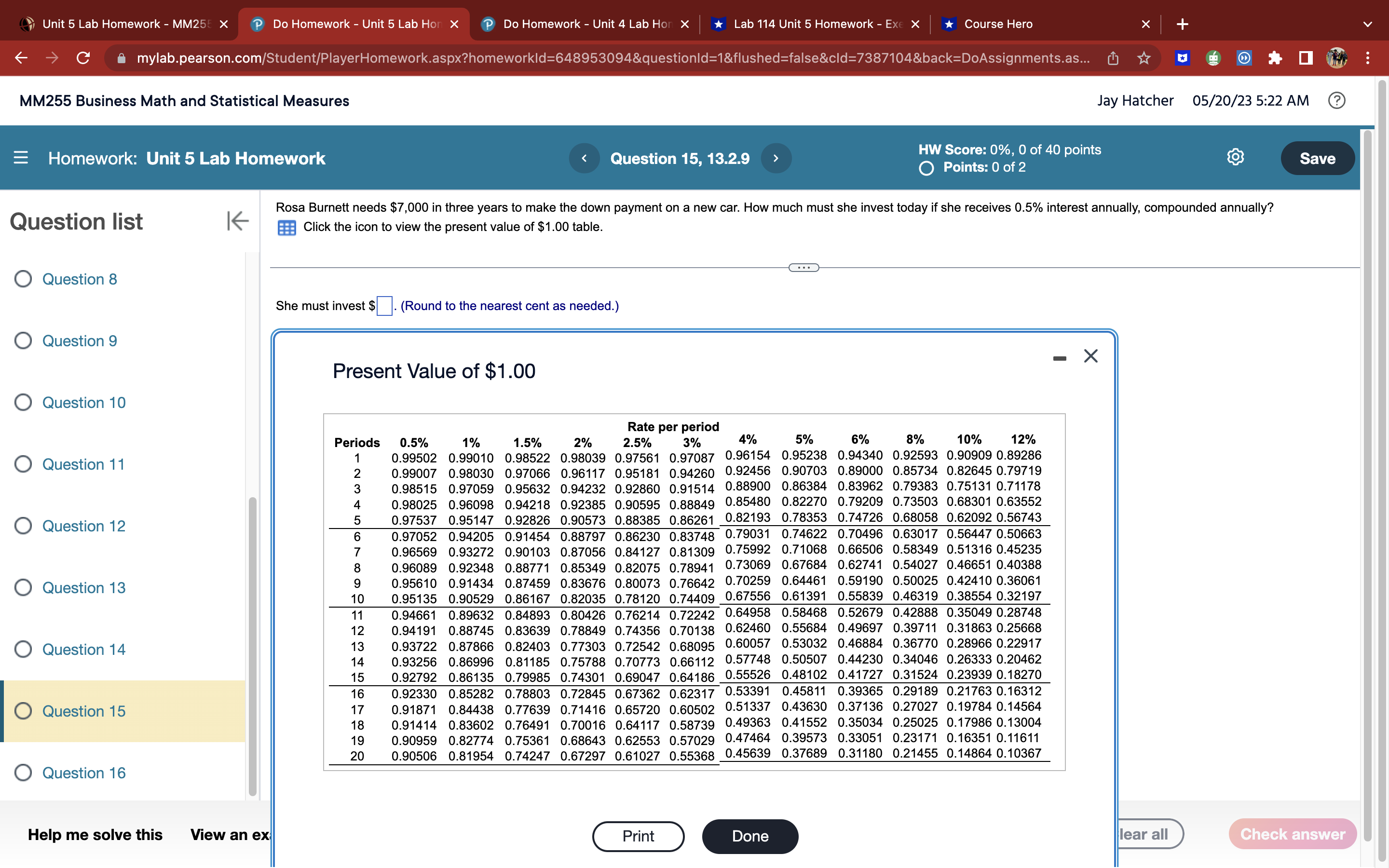The height and width of the screenshot is (868, 1389).
Task: Go to the next question arrow
Action: click(x=776, y=159)
